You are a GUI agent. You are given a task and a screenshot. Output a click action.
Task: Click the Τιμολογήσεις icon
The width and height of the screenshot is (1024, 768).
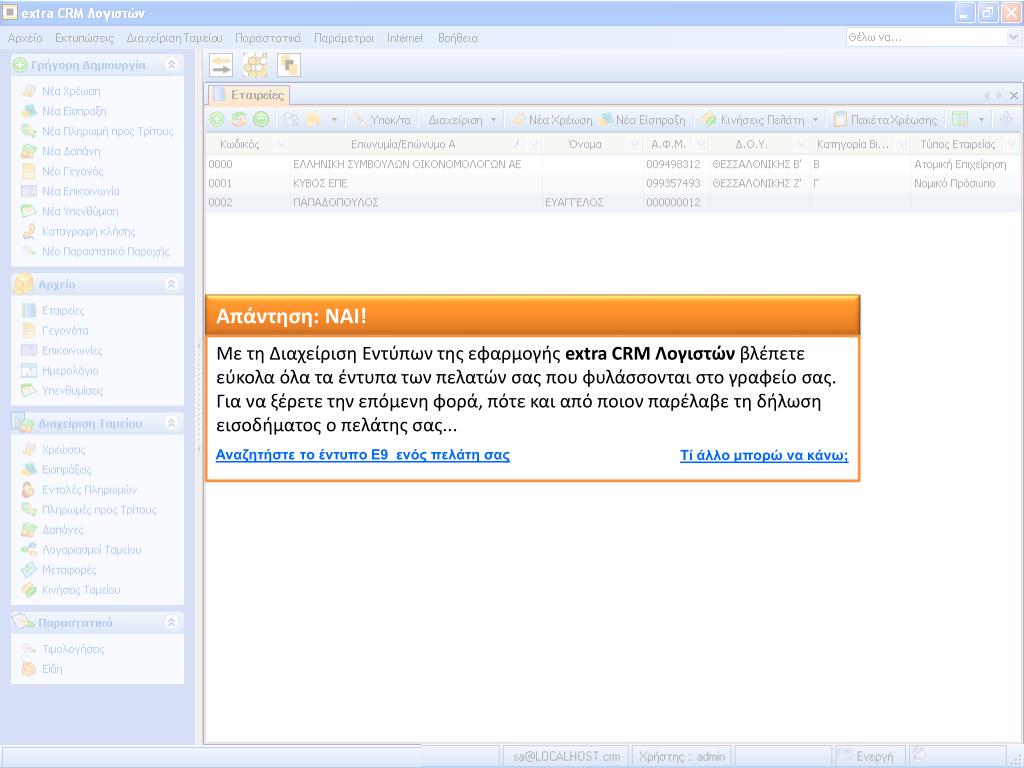pos(29,648)
